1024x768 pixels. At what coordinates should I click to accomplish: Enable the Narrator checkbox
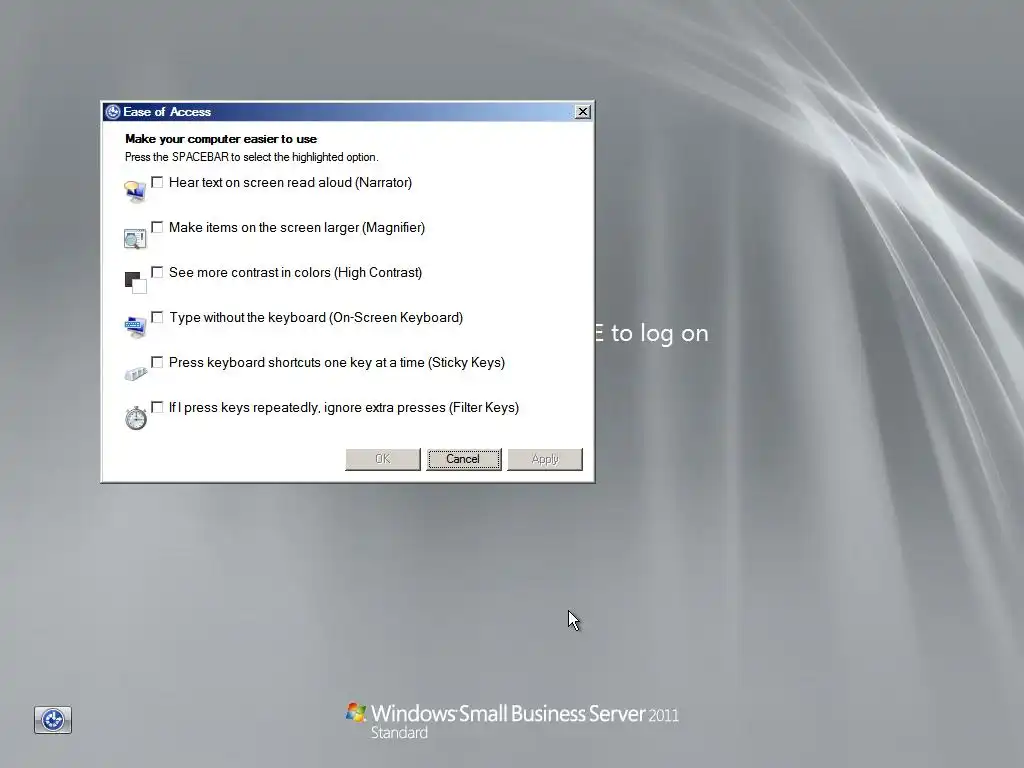[x=157, y=182]
